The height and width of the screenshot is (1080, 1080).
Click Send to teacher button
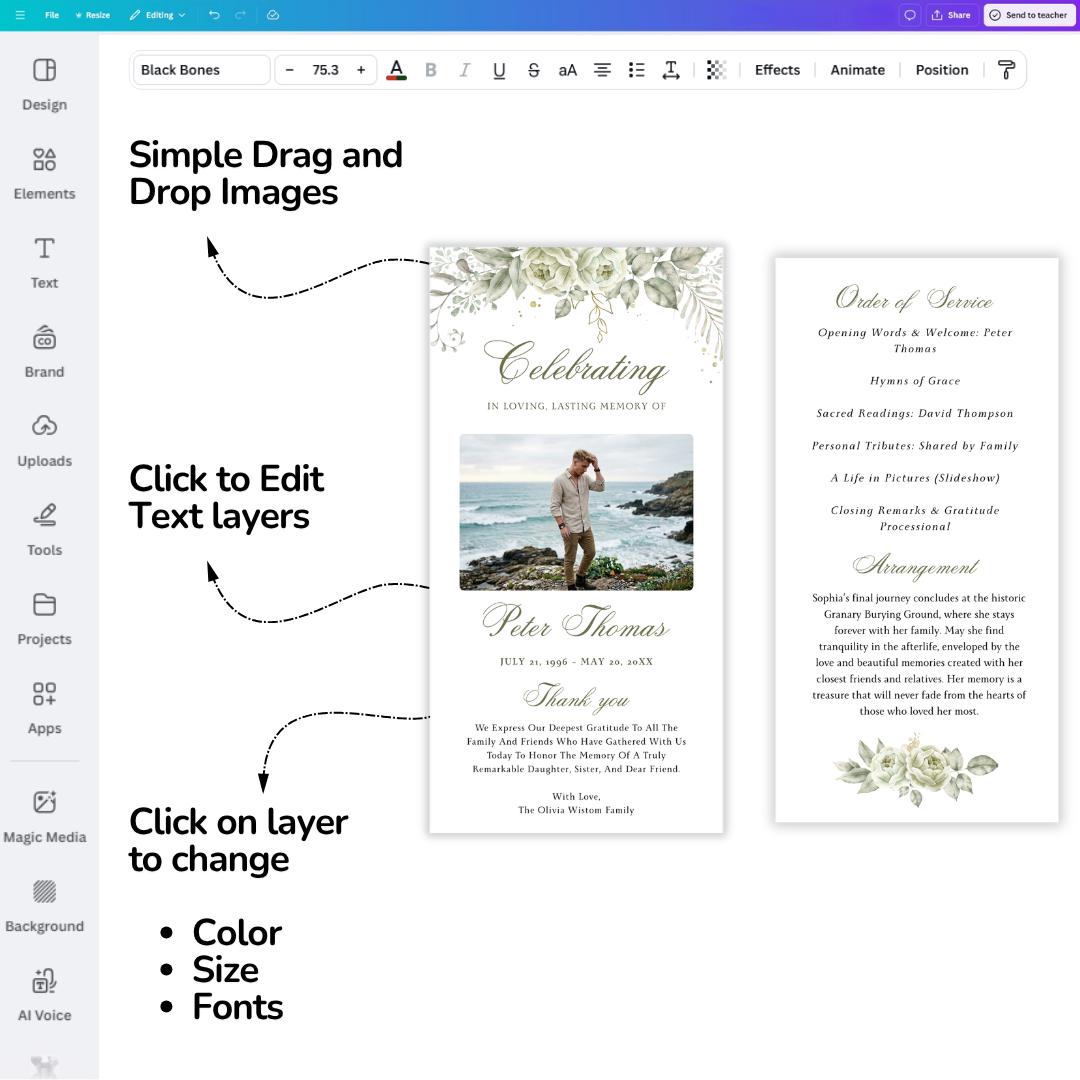1029,15
